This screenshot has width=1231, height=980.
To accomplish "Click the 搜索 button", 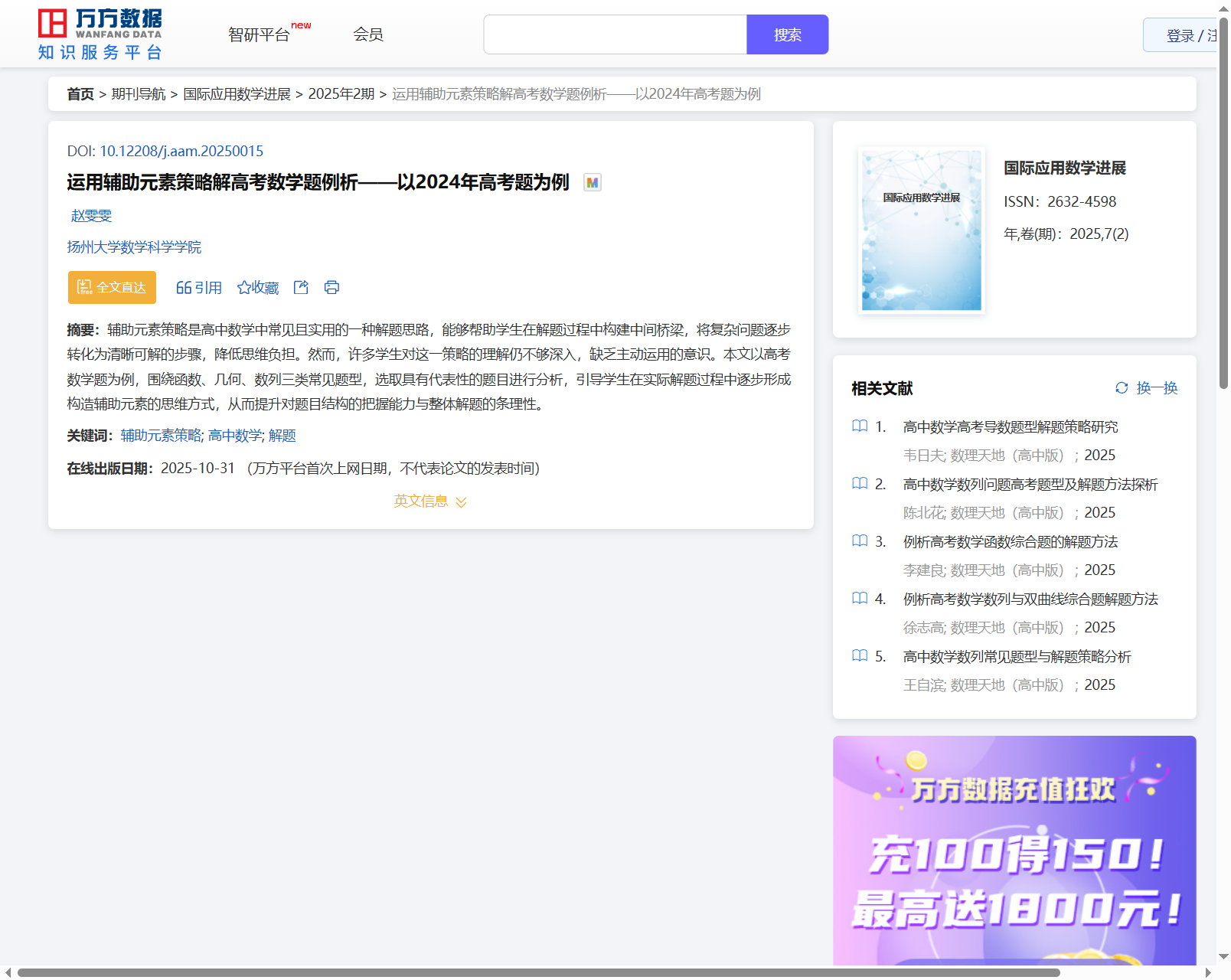I will 787,34.
